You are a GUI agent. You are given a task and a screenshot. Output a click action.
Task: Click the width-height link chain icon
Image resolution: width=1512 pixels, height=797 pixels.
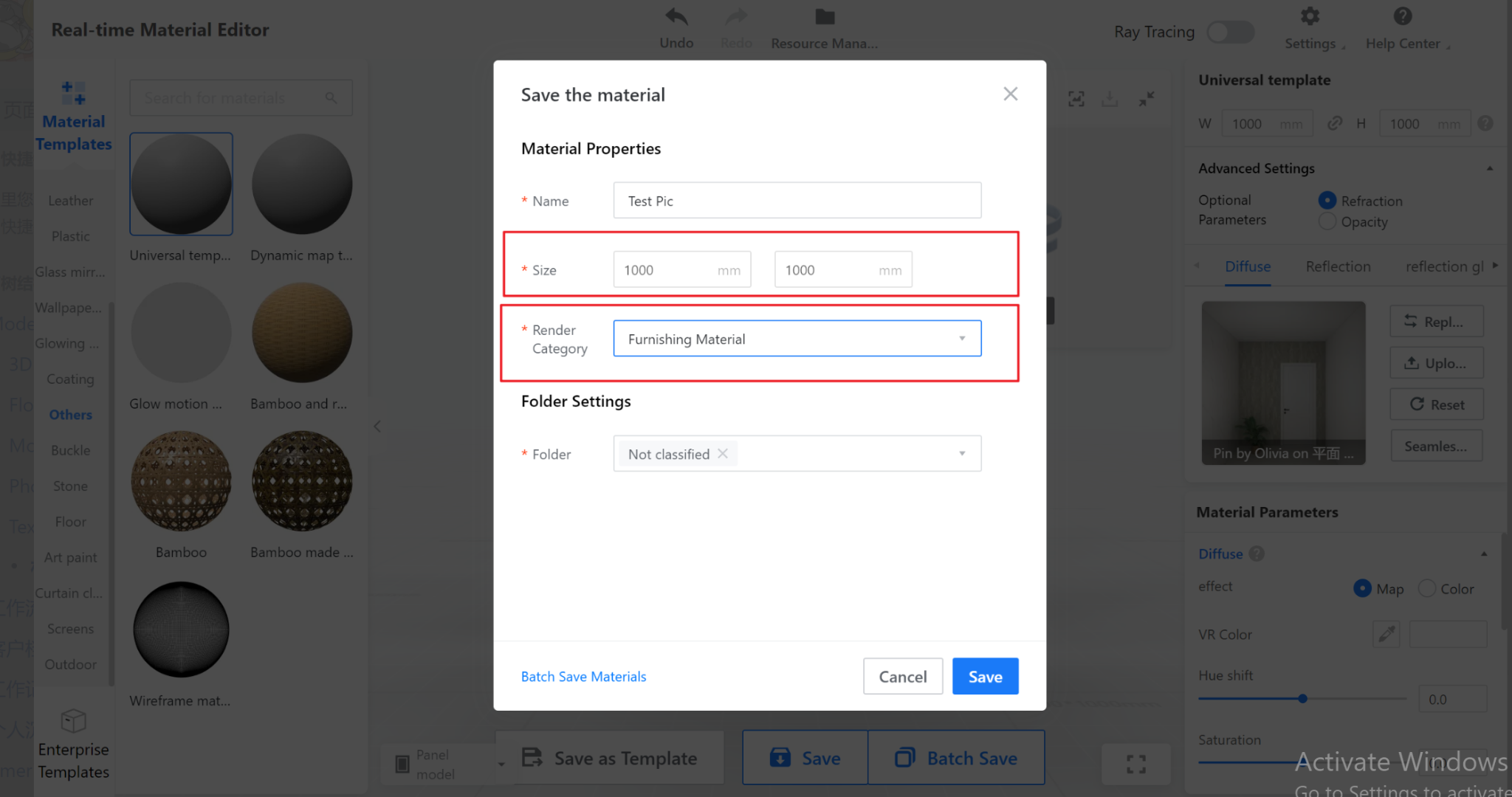(x=1335, y=123)
